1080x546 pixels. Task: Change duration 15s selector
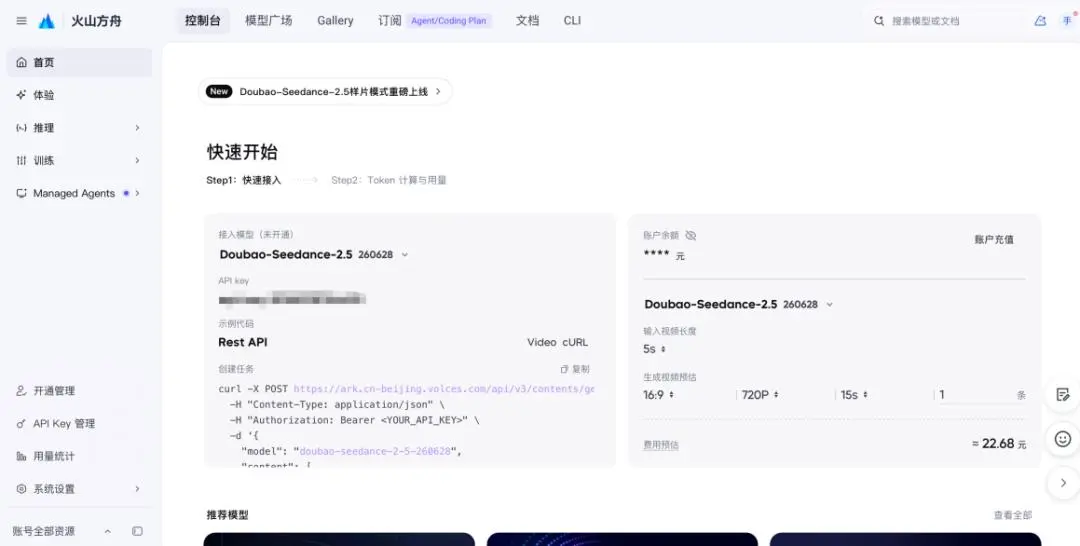(854, 395)
